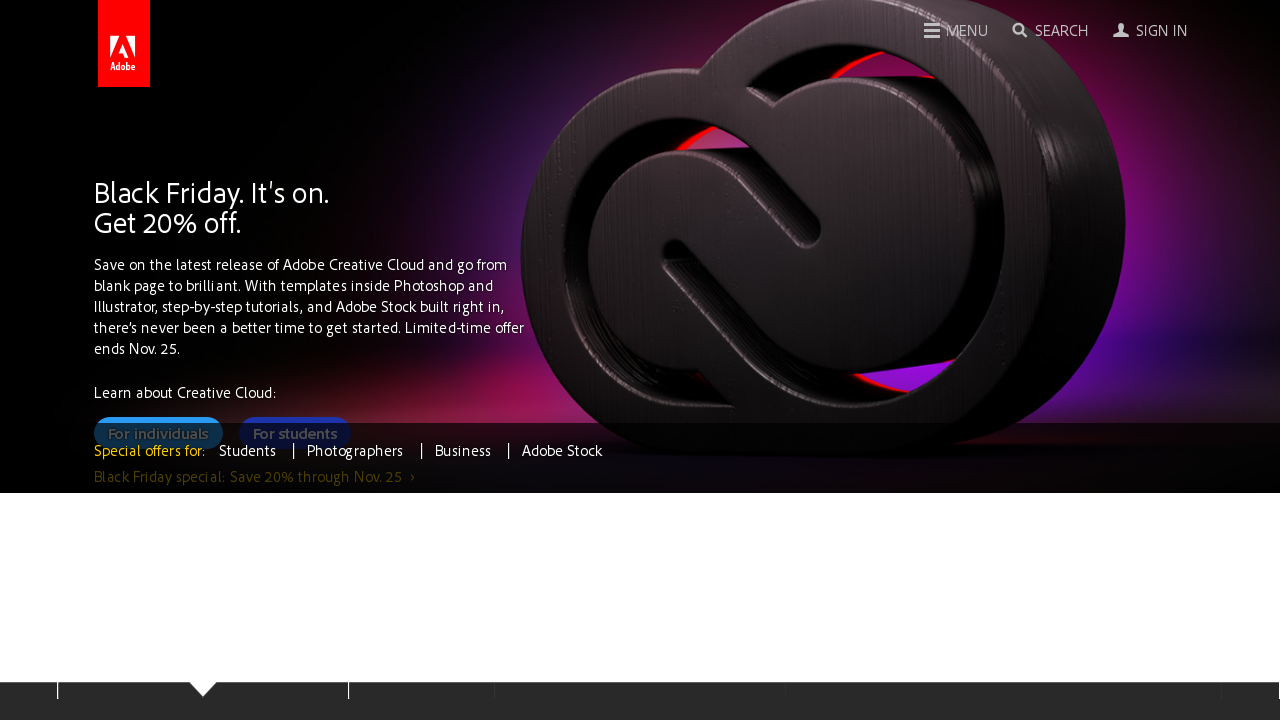Screen dimensions: 1280x720
Task: Open the SEARCH label in the header
Action: pyautogui.click(x=1061, y=31)
